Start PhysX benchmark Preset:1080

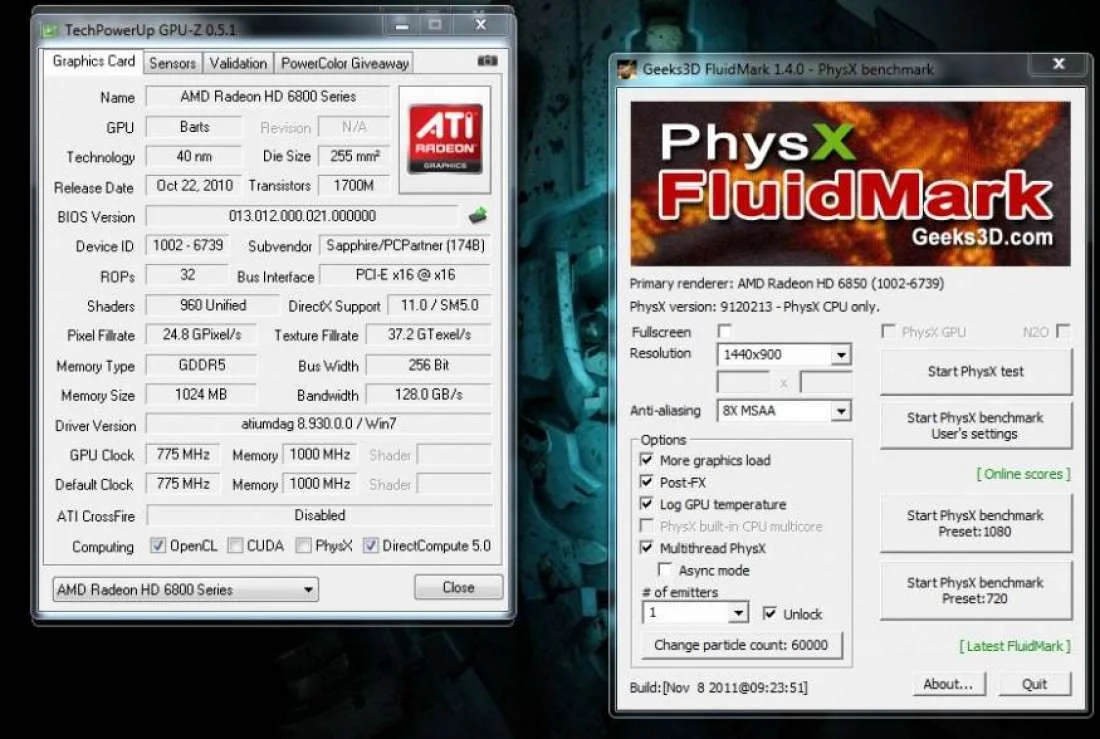coord(976,523)
